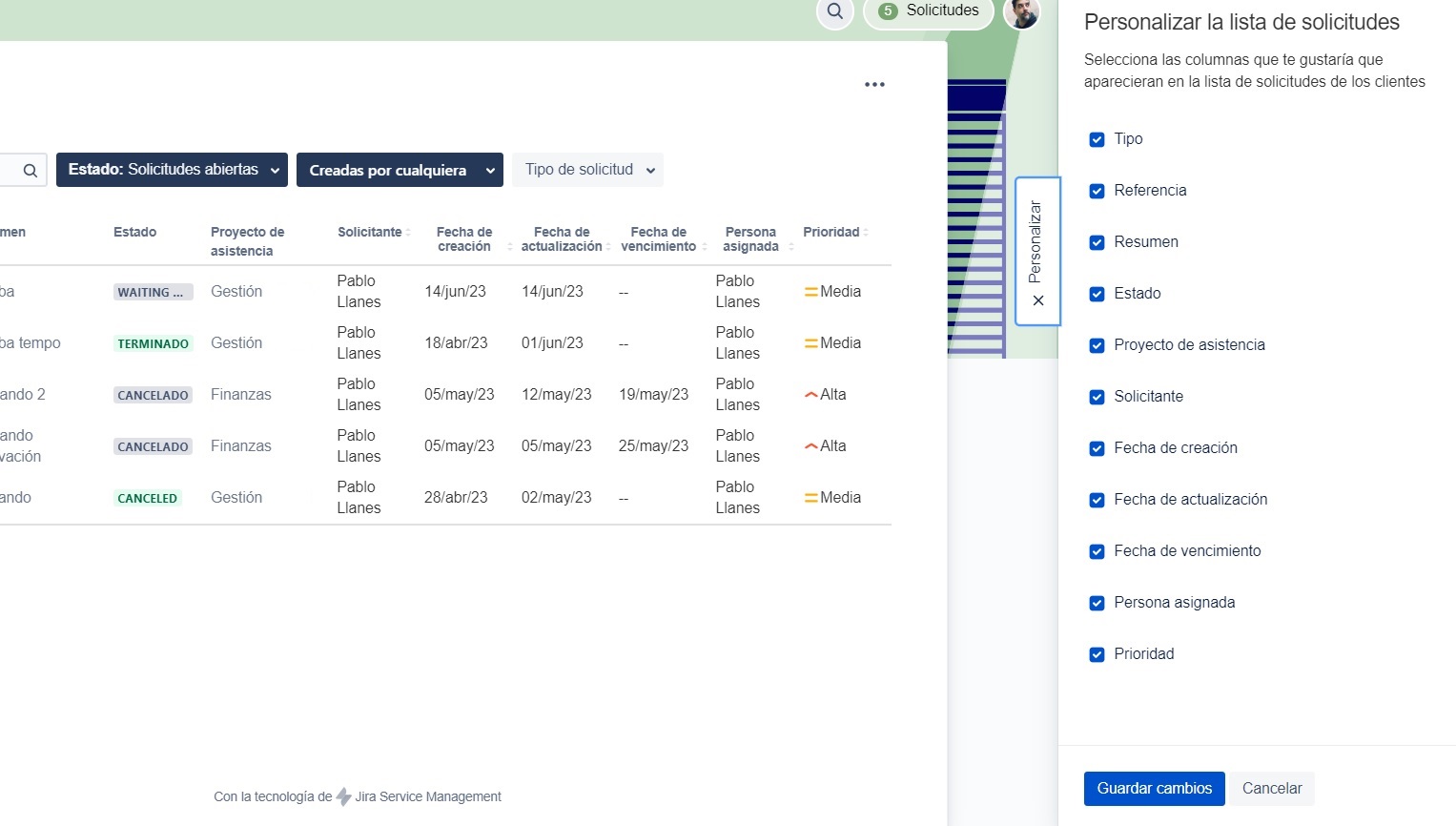Click the 25/may/23 due date cell
This screenshot has width=1456, height=826.
(x=653, y=446)
